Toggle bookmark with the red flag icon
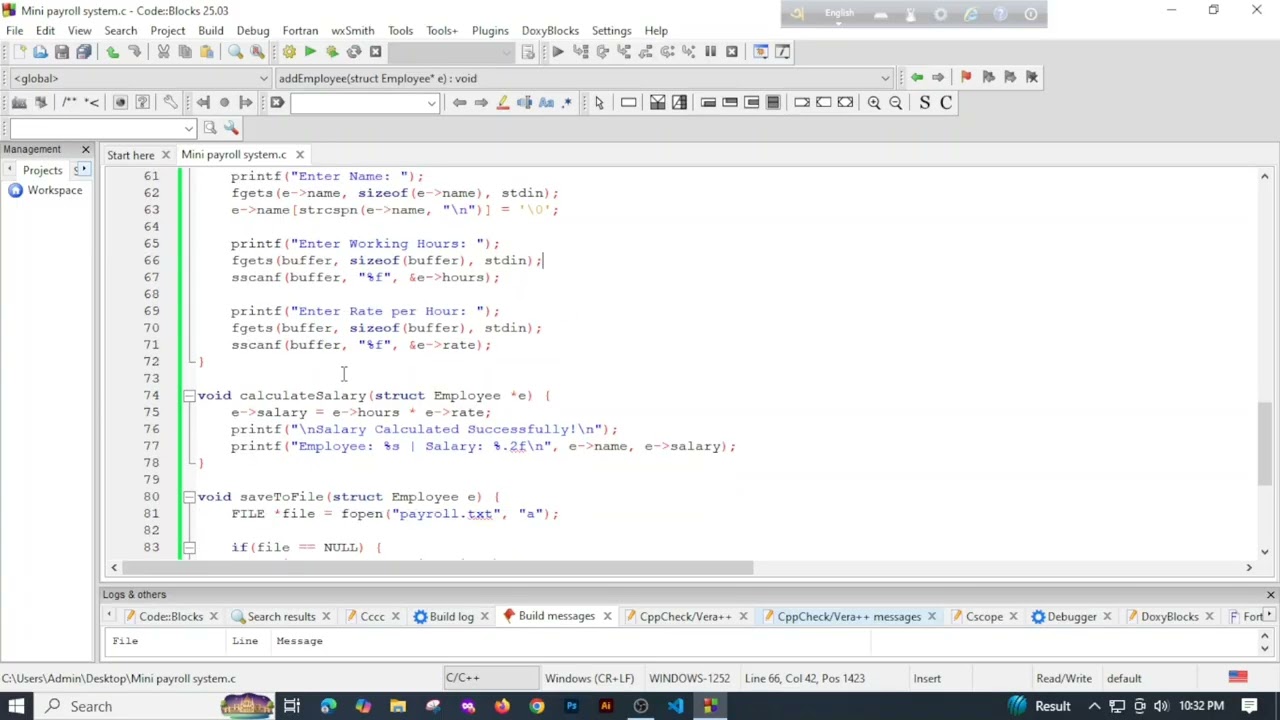1280x720 pixels. [966, 77]
